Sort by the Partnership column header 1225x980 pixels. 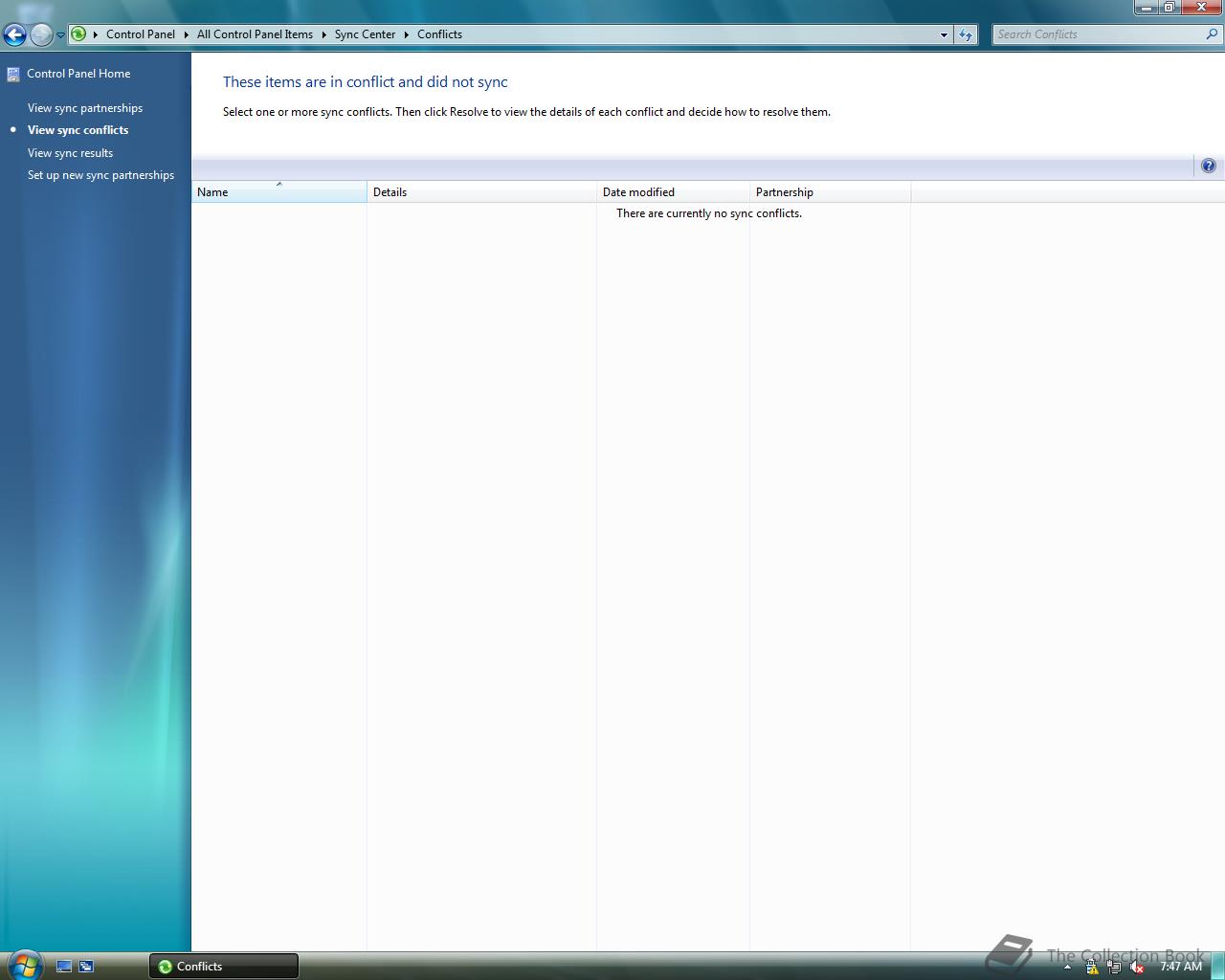[x=830, y=191]
